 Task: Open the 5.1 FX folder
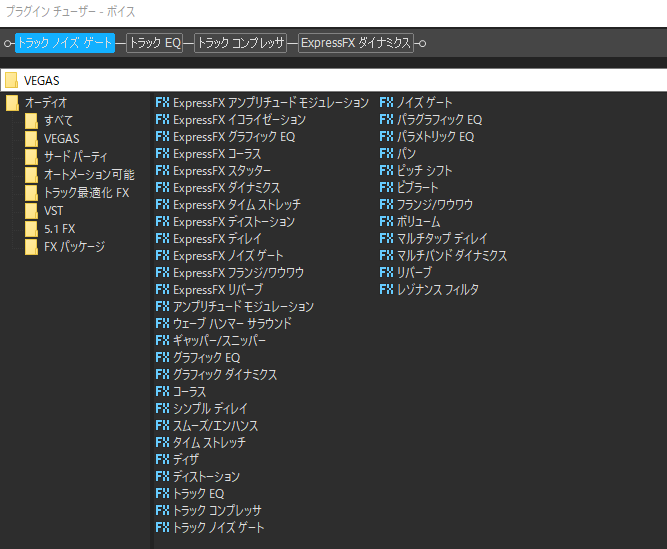pyautogui.click(x=50, y=229)
